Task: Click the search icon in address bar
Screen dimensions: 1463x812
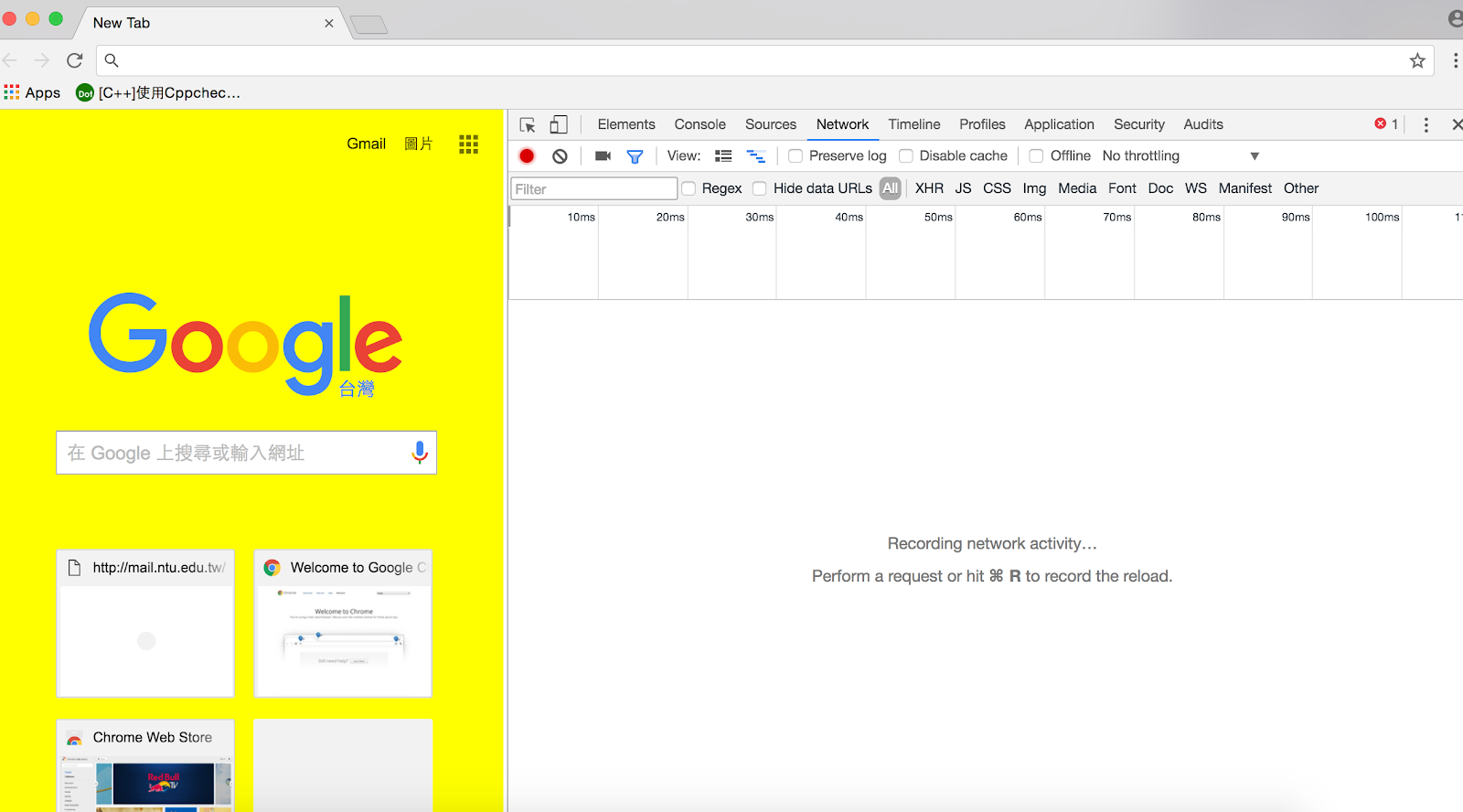Action: [112, 60]
